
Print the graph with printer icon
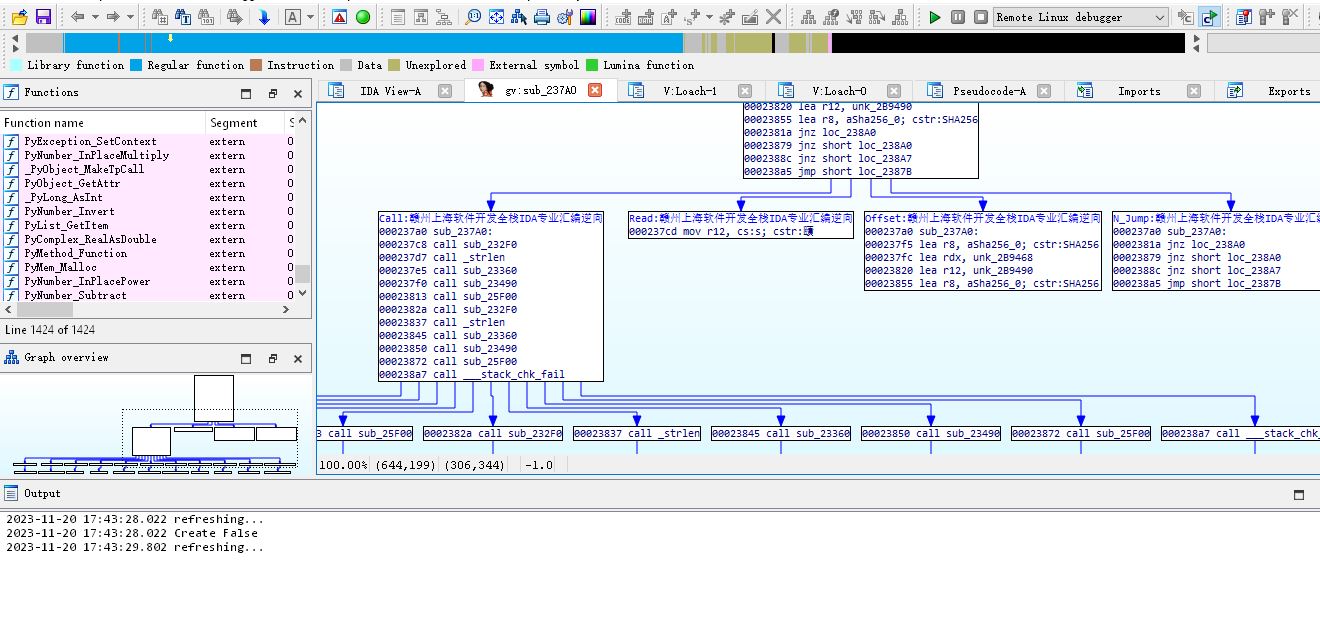click(x=542, y=17)
